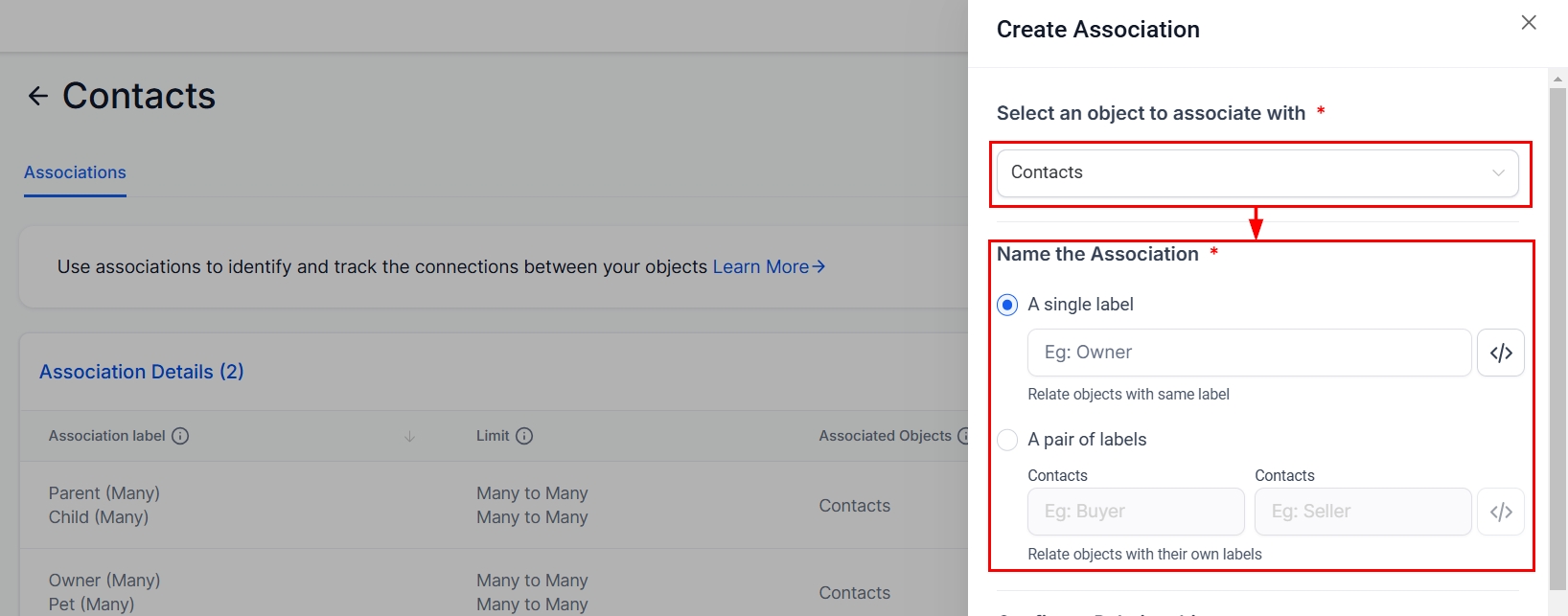Select the 'A single label' radio option
The image size is (1568, 616).
tap(1007, 305)
